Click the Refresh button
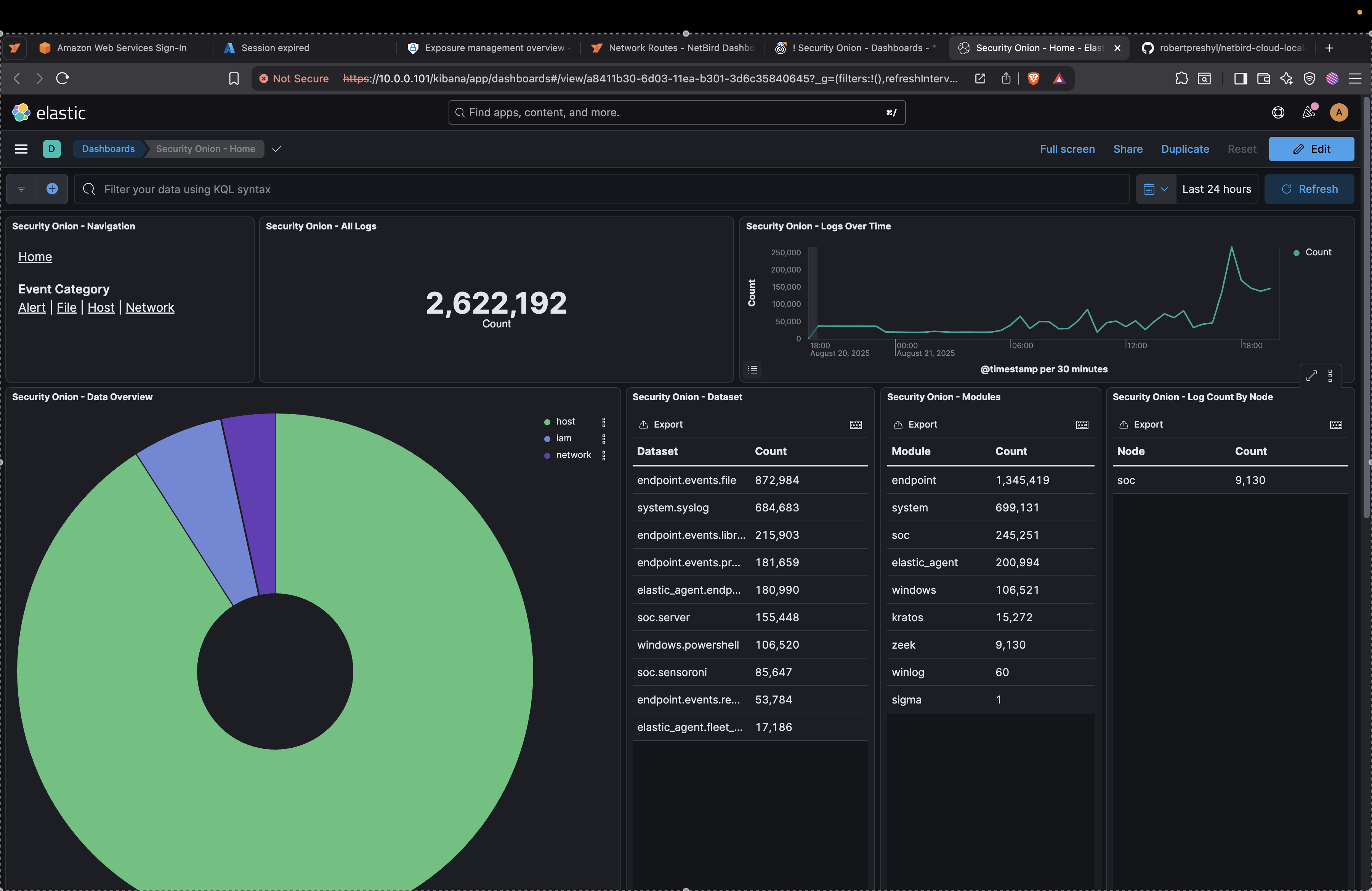 point(1309,189)
